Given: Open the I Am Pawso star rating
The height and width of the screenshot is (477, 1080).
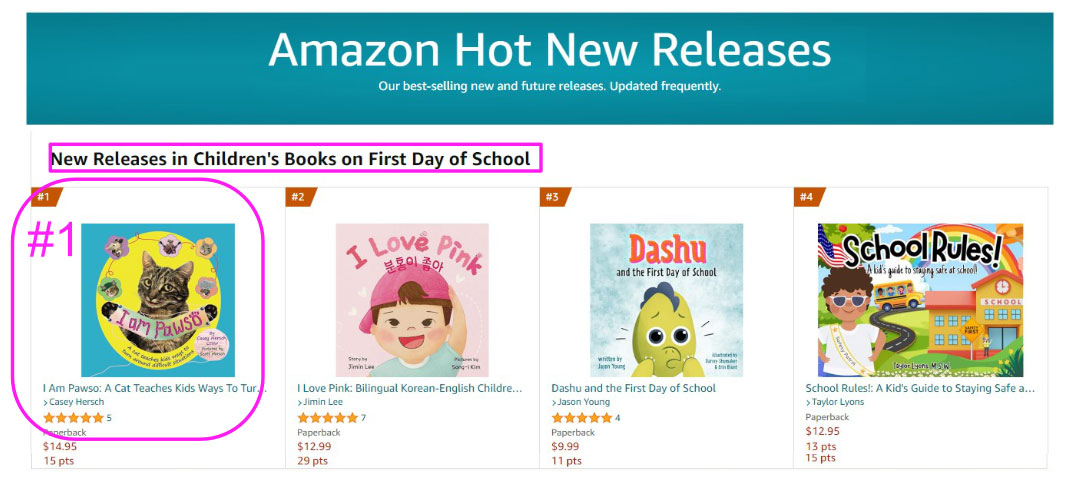Looking at the screenshot, I should point(73,418).
